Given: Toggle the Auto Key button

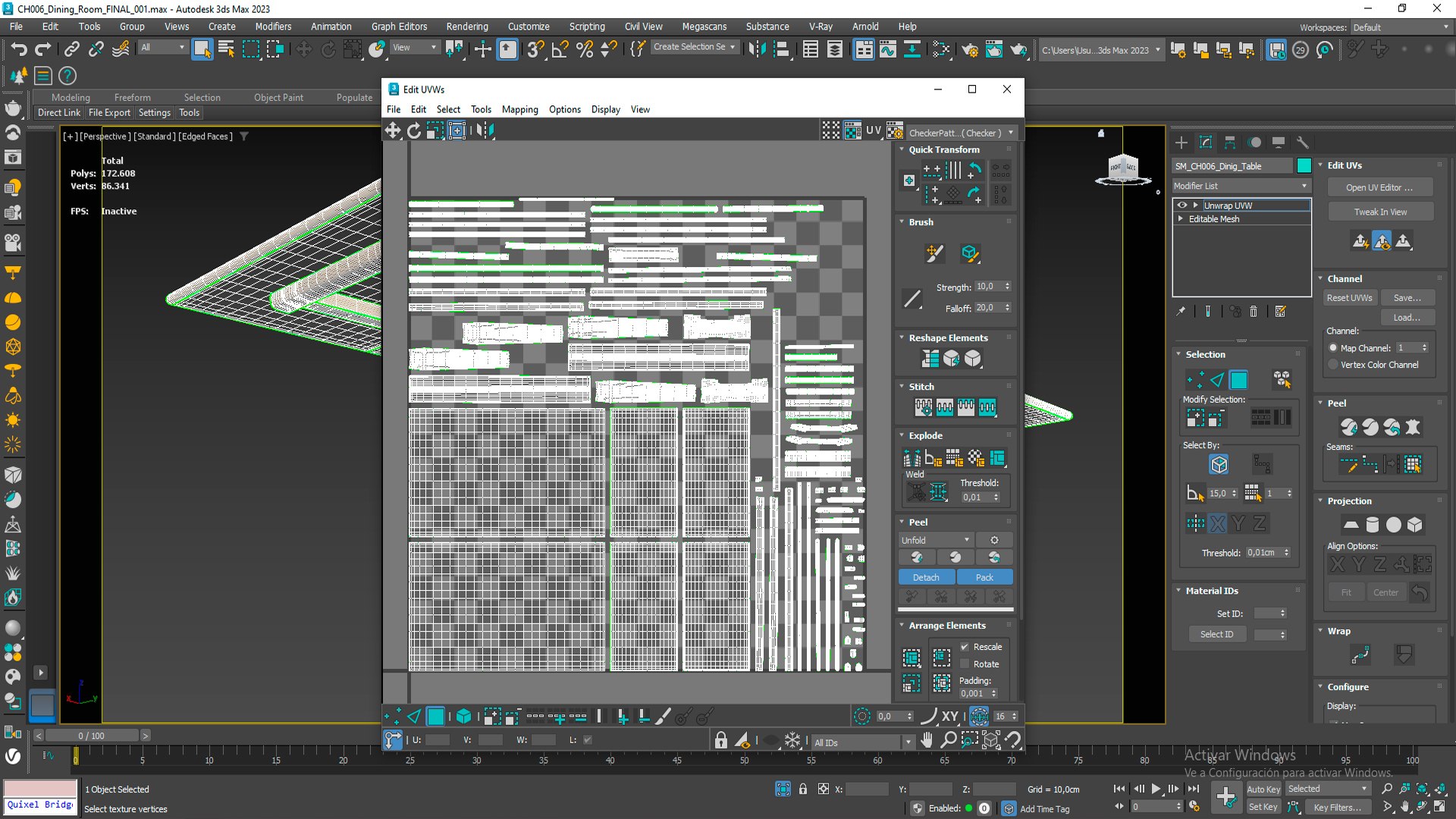Looking at the screenshot, I should click(1263, 789).
